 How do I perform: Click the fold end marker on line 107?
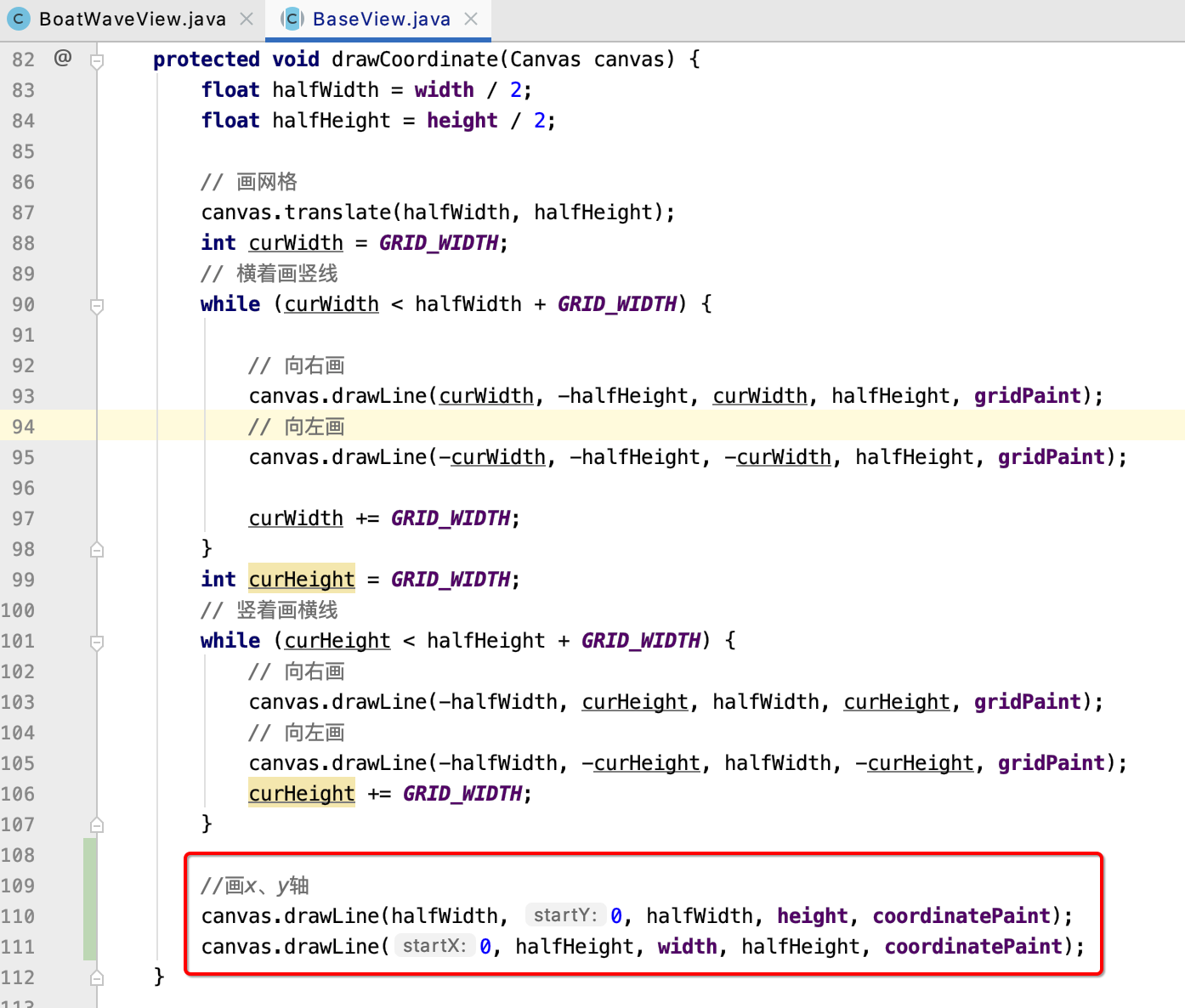[97, 825]
